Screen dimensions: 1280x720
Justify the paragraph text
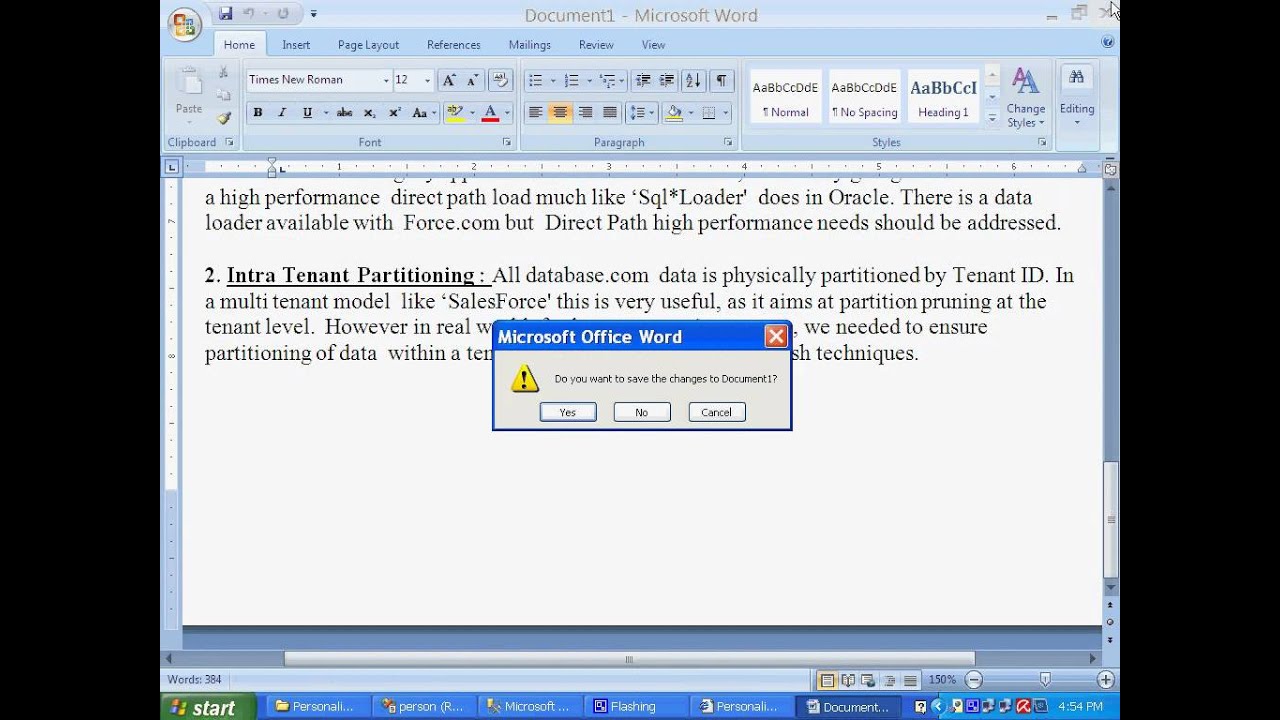tap(609, 113)
